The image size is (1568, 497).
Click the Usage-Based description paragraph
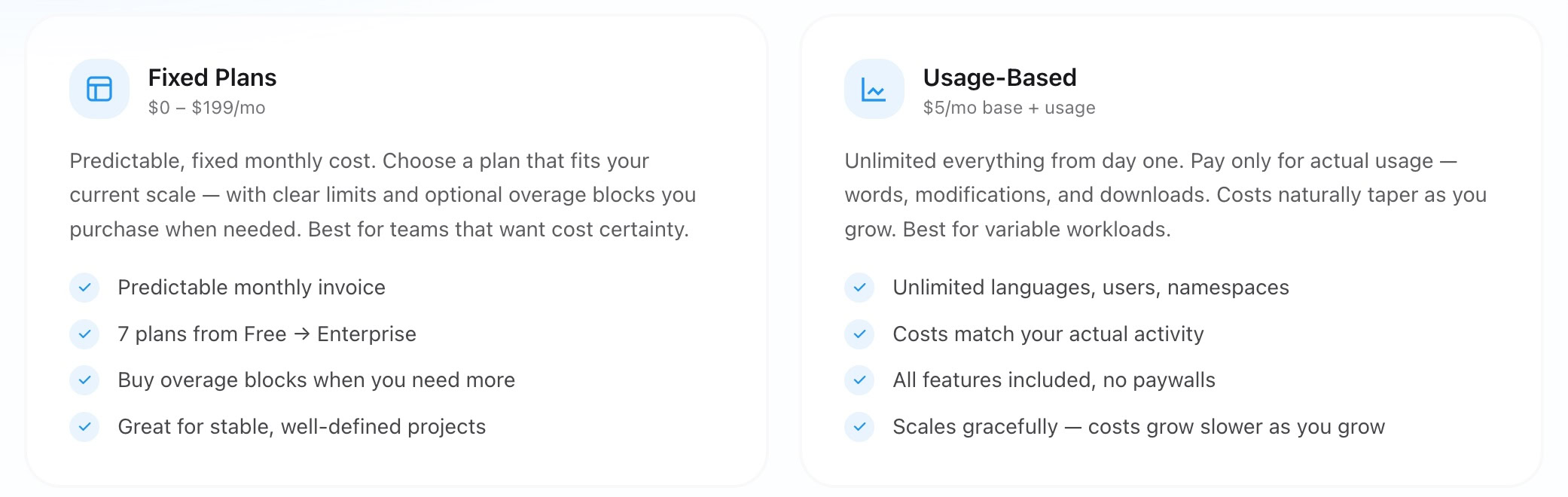click(1165, 195)
